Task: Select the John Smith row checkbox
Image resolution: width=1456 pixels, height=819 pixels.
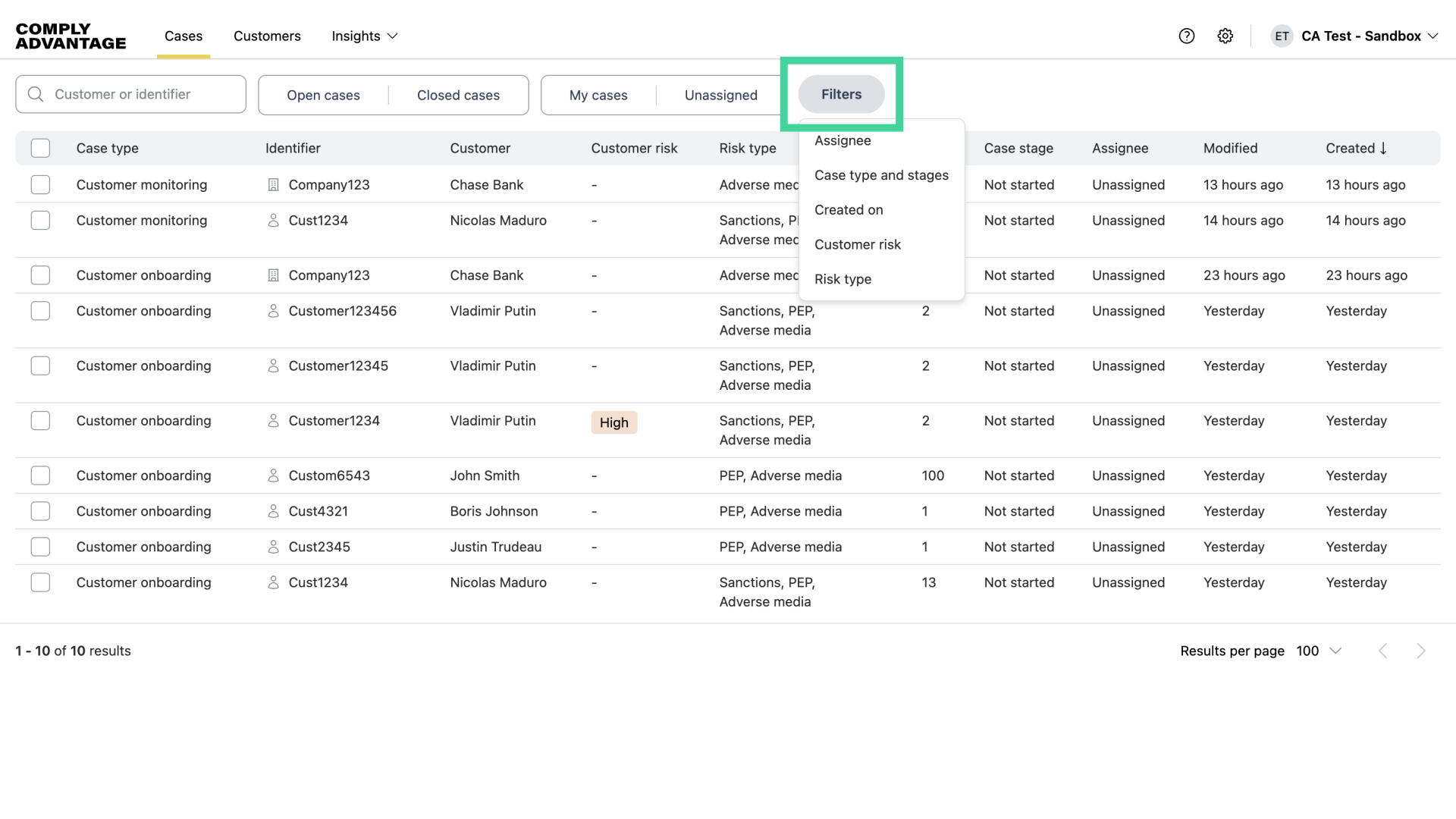Action: pos(40,475)
